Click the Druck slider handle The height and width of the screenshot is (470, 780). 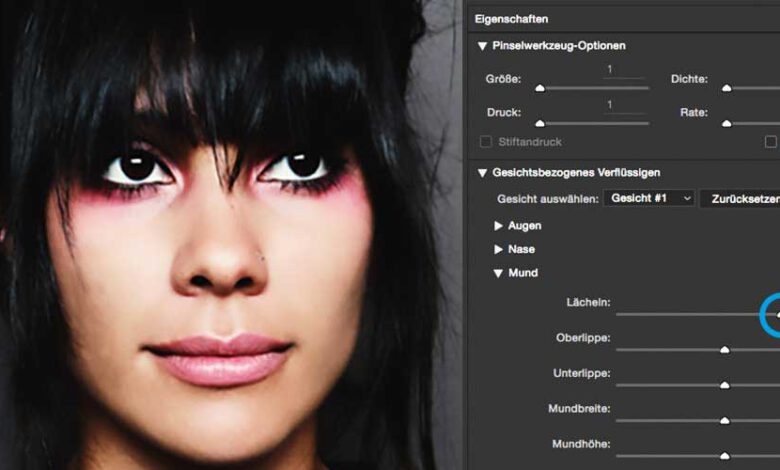(x=540, y=123)
